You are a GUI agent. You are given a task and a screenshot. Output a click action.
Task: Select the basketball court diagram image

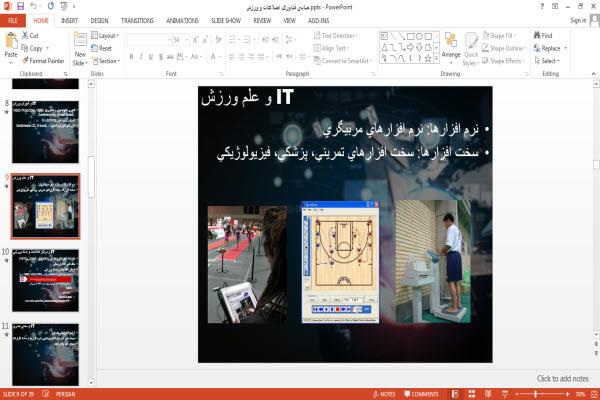coord(340,262)
